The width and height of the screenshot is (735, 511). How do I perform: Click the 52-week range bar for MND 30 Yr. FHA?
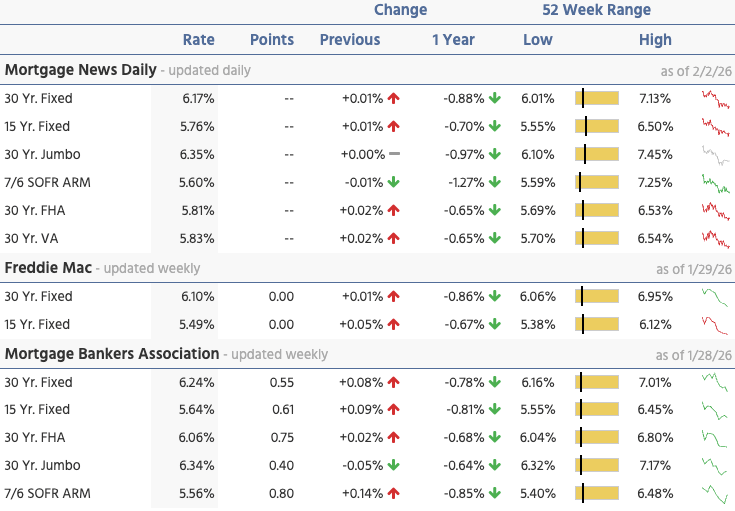[597, 211]
